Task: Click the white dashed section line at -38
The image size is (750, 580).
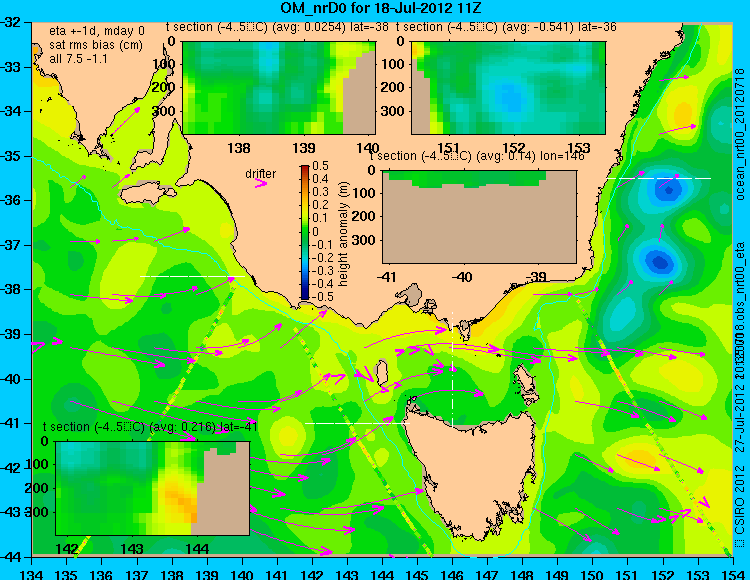Action: point(192,276)
